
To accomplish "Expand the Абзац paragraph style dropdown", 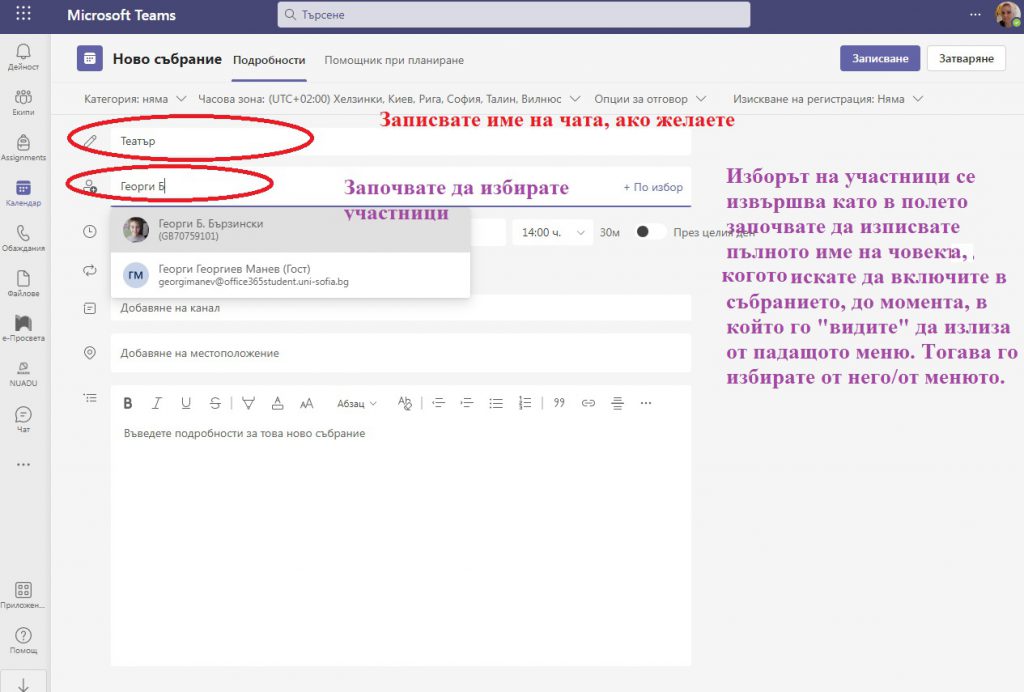I will tap(357, 403).
